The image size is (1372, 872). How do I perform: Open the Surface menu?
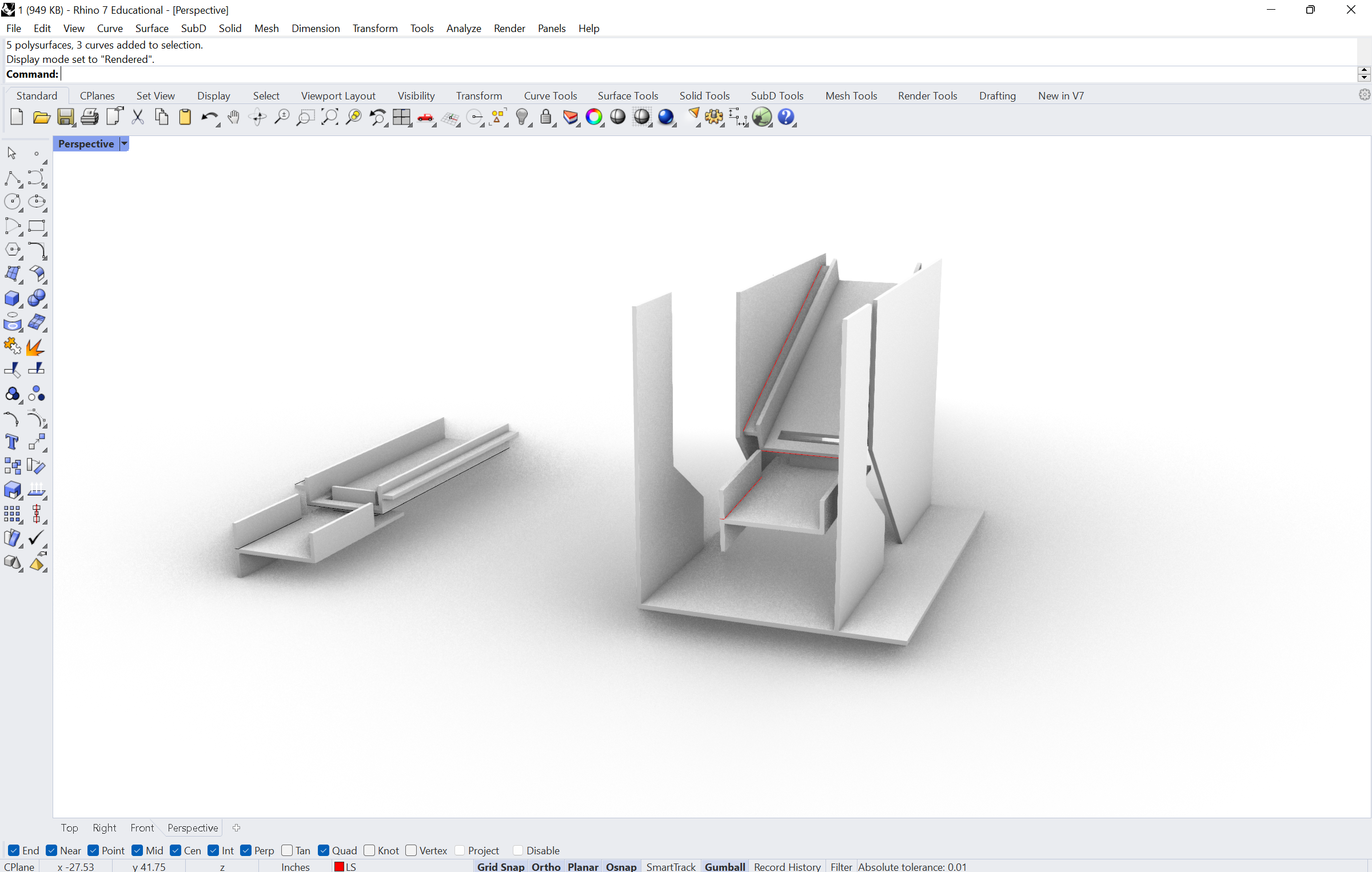(152, 28)
